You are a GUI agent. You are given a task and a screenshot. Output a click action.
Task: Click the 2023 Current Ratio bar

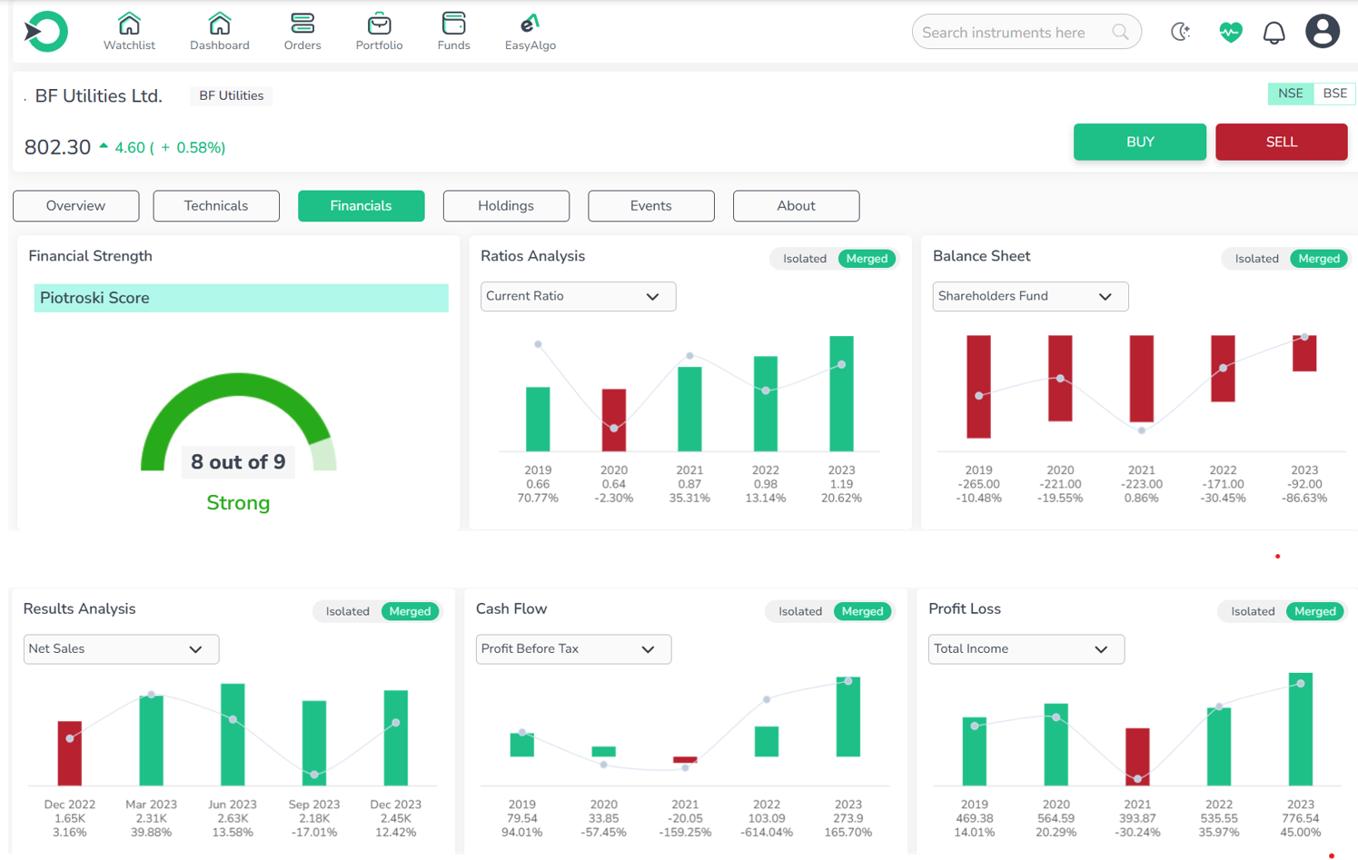point(842,393)
